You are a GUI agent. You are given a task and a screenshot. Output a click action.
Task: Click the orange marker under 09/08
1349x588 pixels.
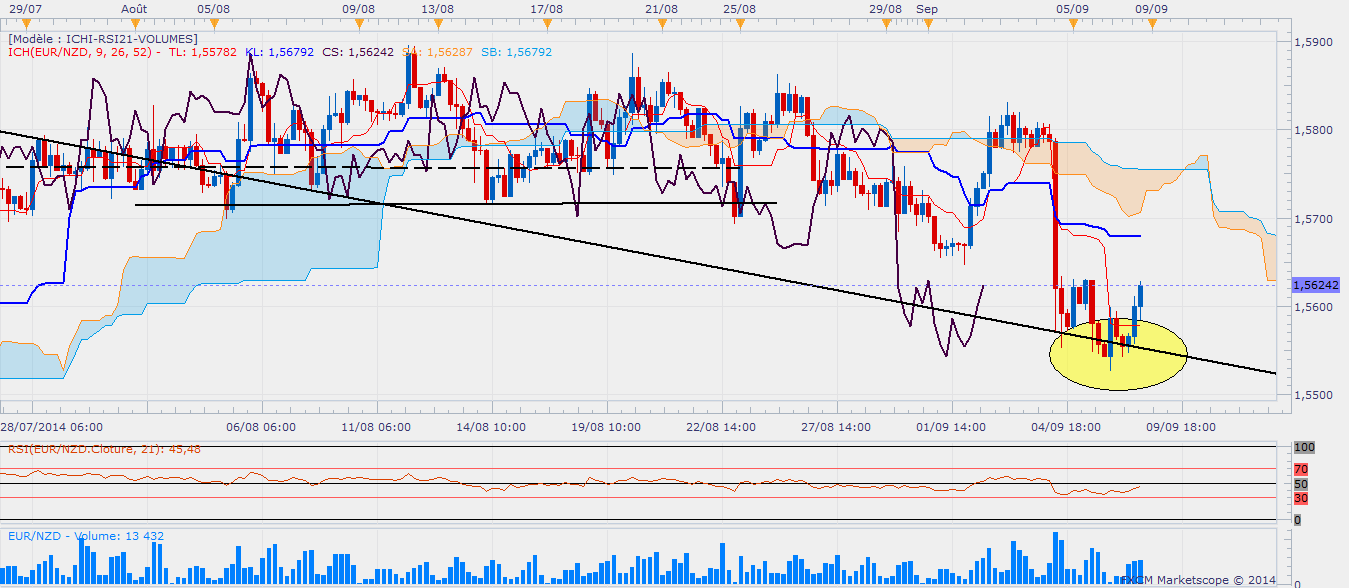[x=358, y=24]
